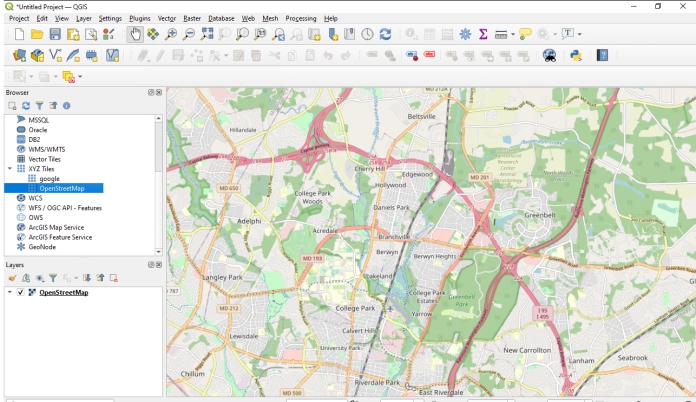Viewport: 696px width, 402px height.
Task: Open the Processing Toolbox gear icon
Action: [465, 34]
